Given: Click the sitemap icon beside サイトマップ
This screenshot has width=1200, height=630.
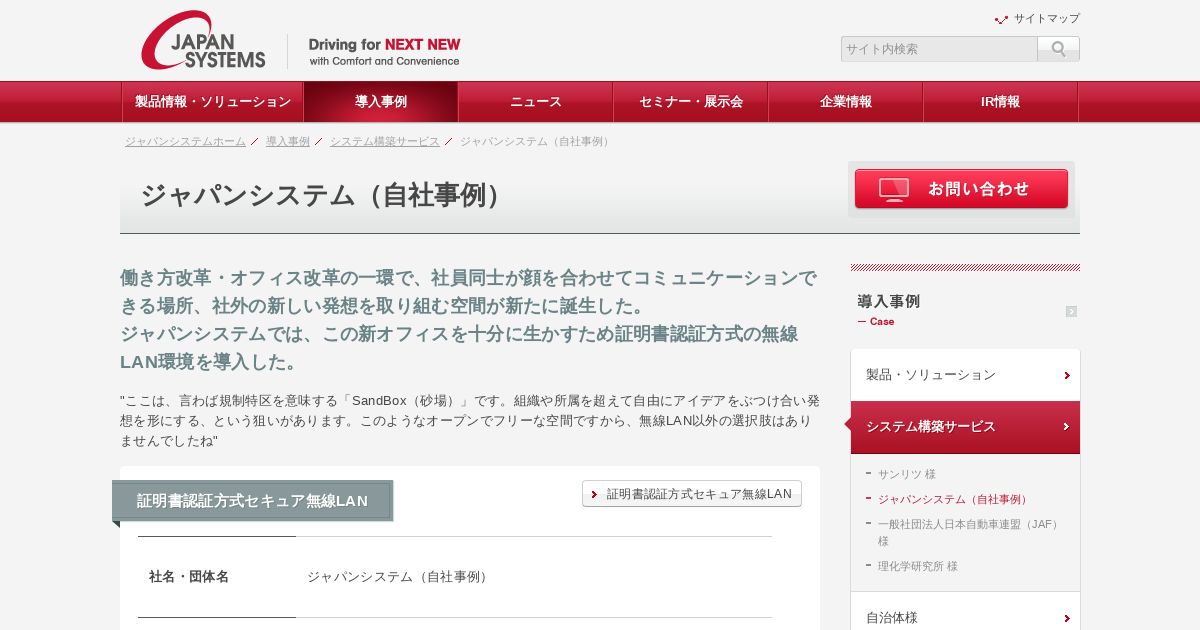Looking at the screenshot, I should point(1001,19).
